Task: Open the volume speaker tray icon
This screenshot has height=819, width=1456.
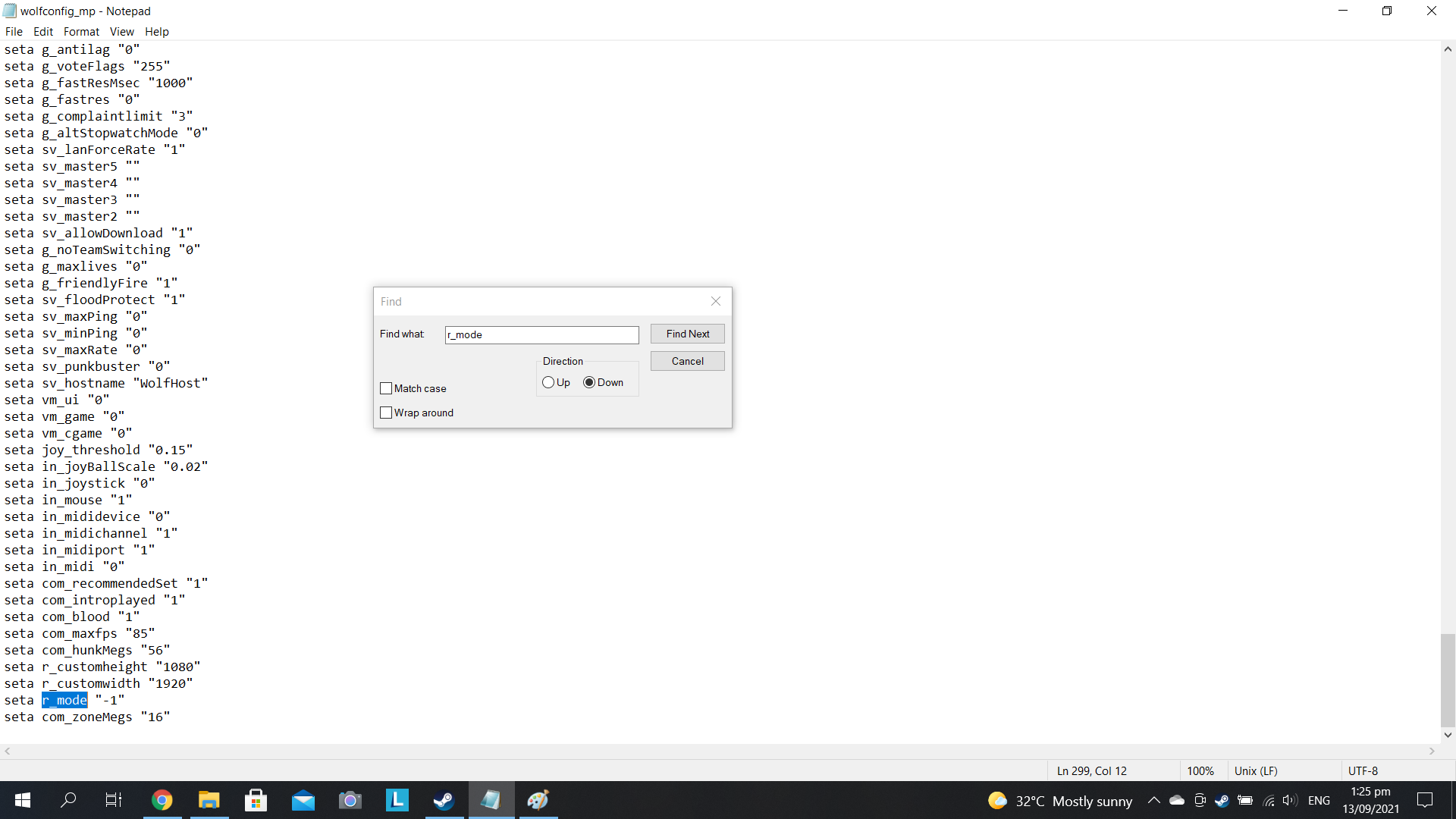Action: point(1289,800)
